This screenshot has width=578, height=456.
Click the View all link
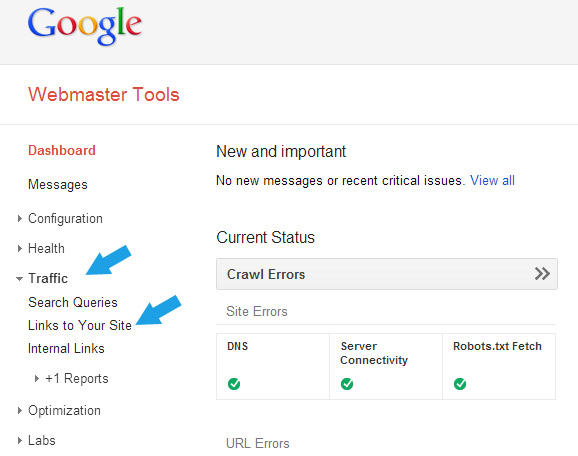click(492, 180)
